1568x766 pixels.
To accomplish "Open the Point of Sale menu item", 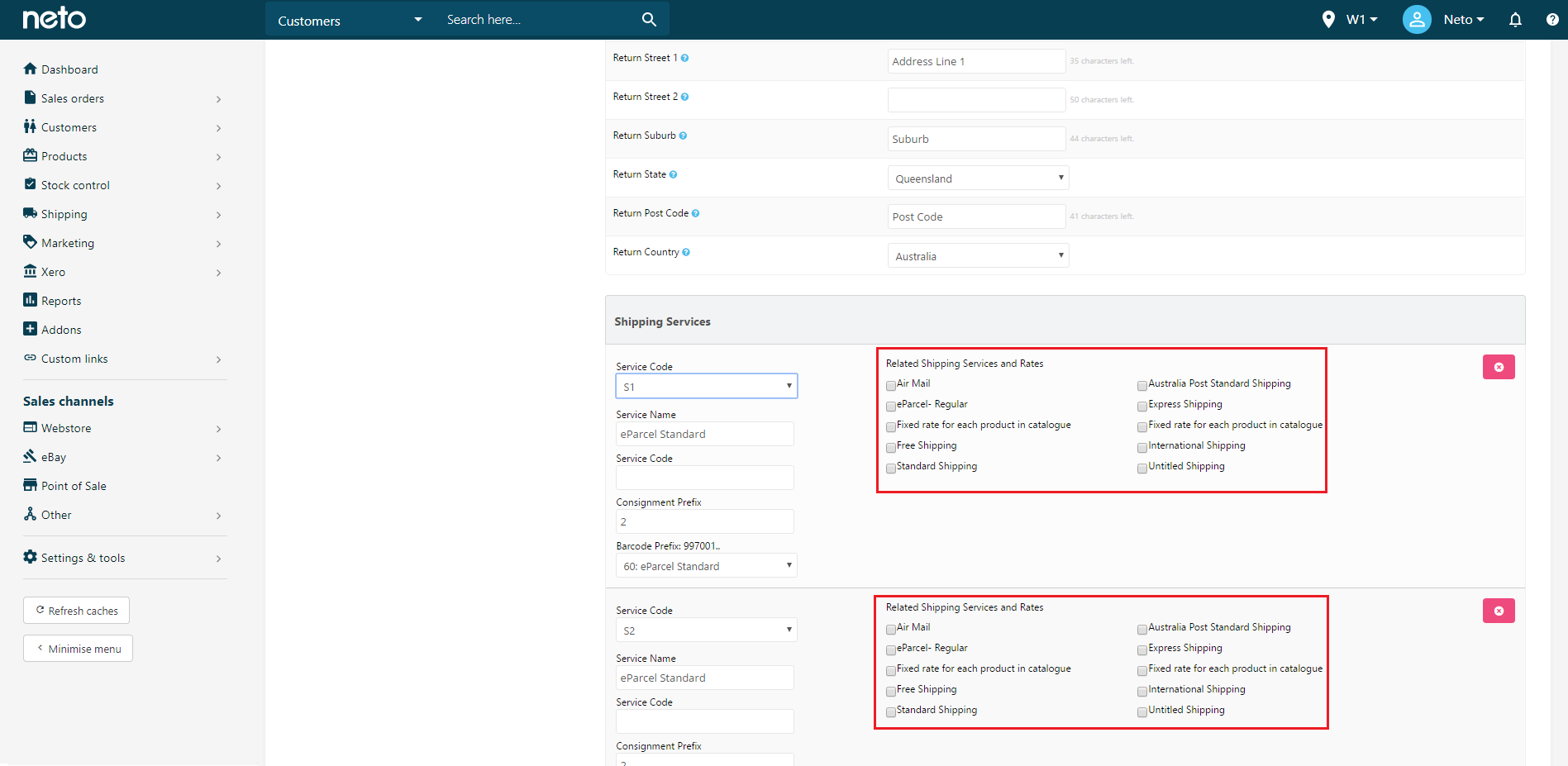I will [74, 486].
